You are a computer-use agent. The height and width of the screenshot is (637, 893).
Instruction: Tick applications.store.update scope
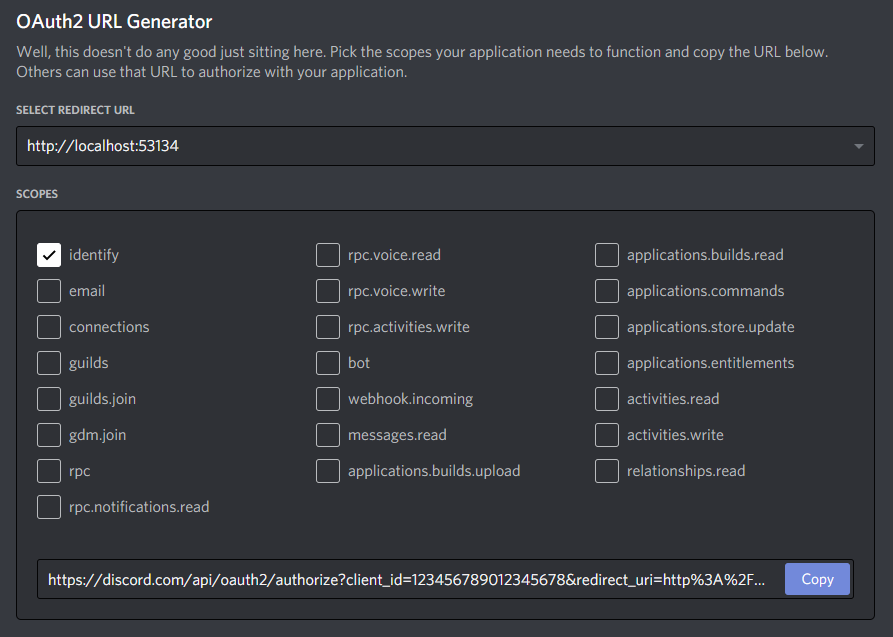tap(607, 326)
